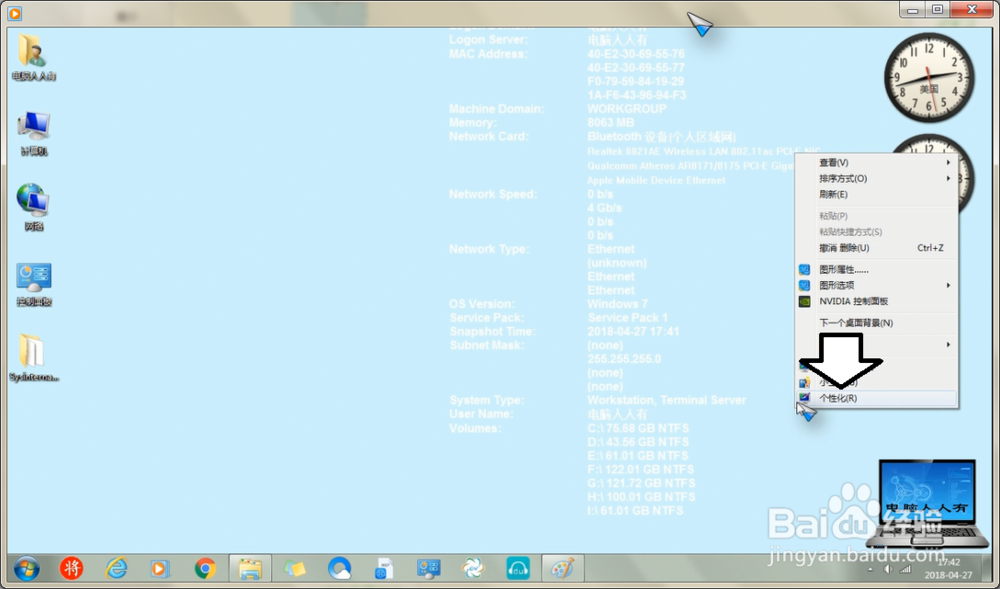Open the du headphones music taskbar icon
The image size is (1000, 589).
coord(518,568)
